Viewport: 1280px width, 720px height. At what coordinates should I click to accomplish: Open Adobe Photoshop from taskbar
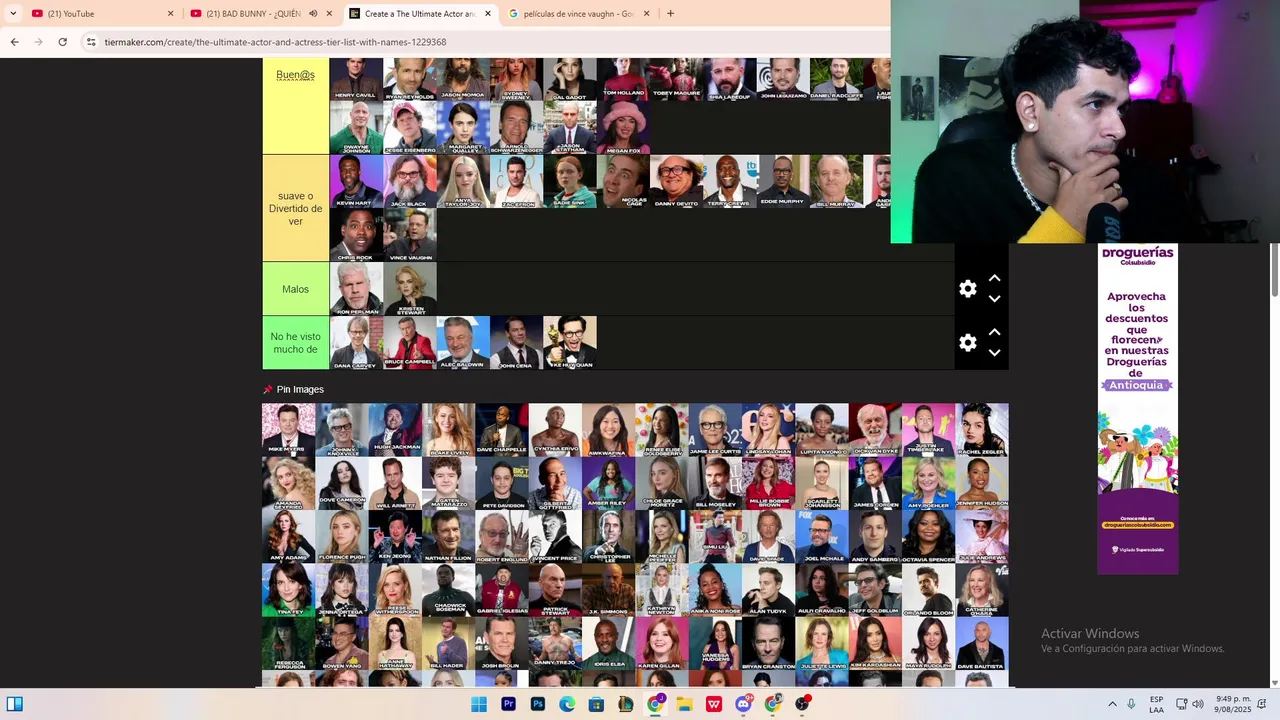click(537, 704)
